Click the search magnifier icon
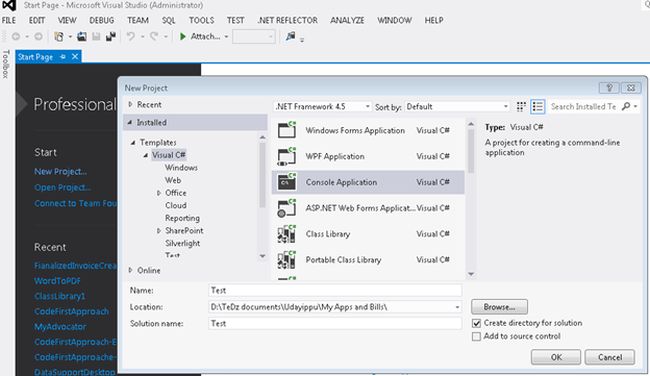Viewport: 650px width, 376px height. (626, 107)
